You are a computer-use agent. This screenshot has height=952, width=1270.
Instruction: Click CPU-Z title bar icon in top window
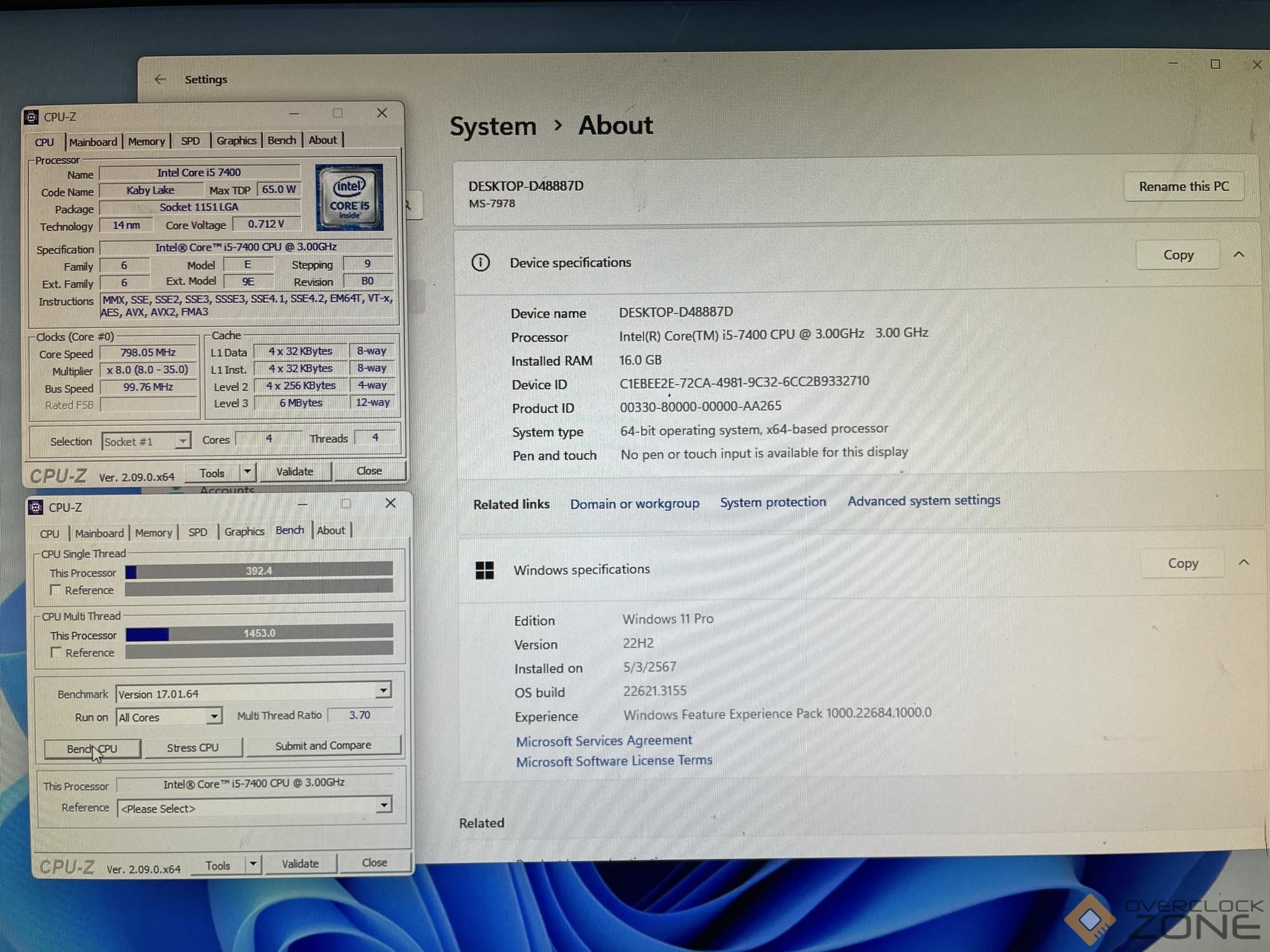tap(32, 117)
